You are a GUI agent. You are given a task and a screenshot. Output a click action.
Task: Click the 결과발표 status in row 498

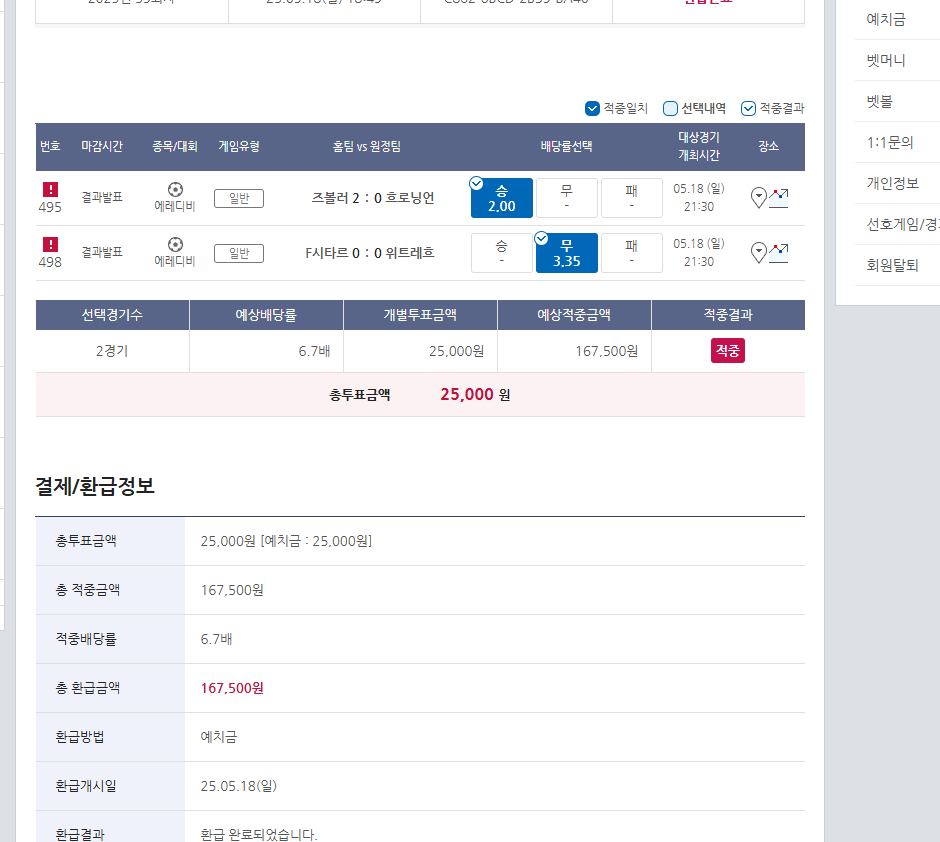pos(102,252)
